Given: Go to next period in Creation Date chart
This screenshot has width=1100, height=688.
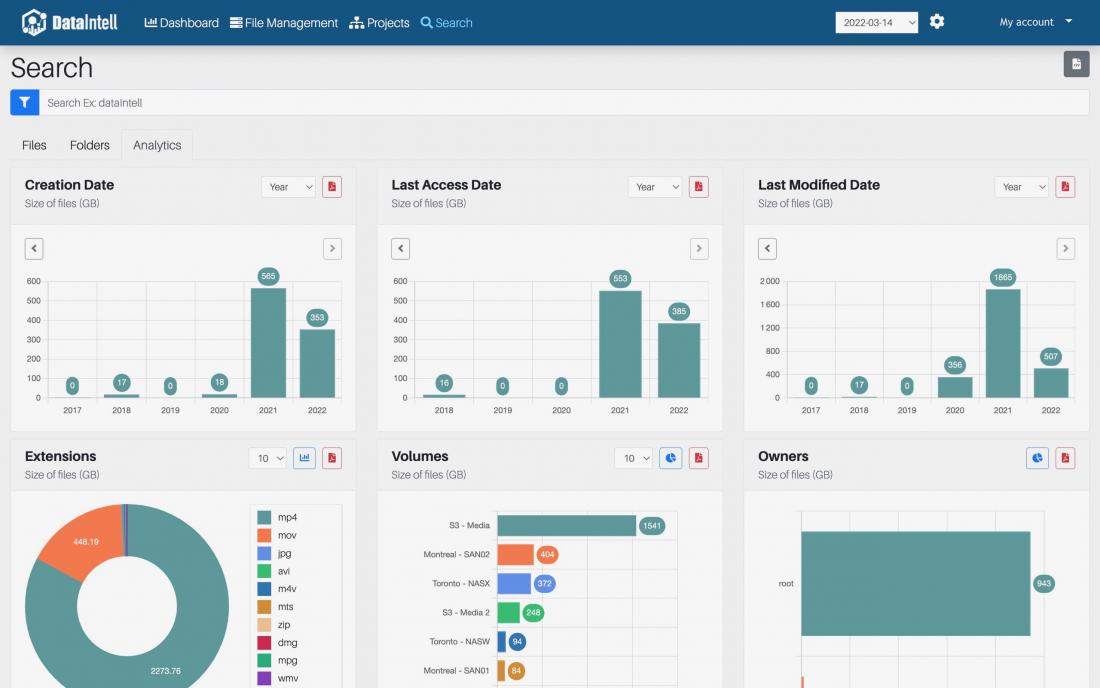Looking at the screenshot, I should click(332, 249).
